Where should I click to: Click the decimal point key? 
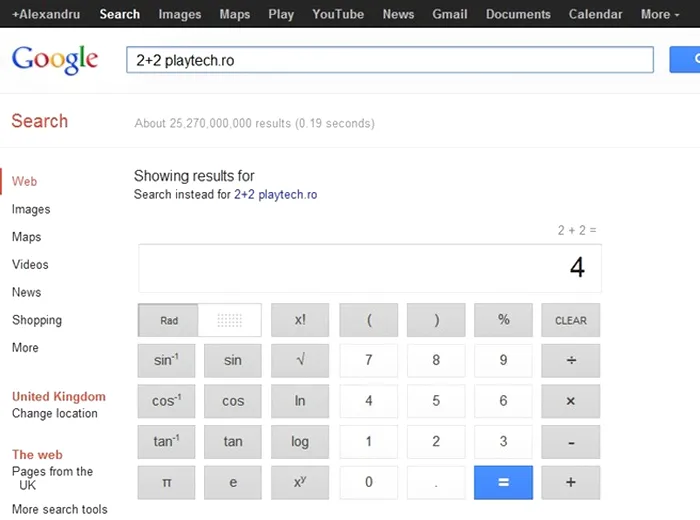[436, 482]
